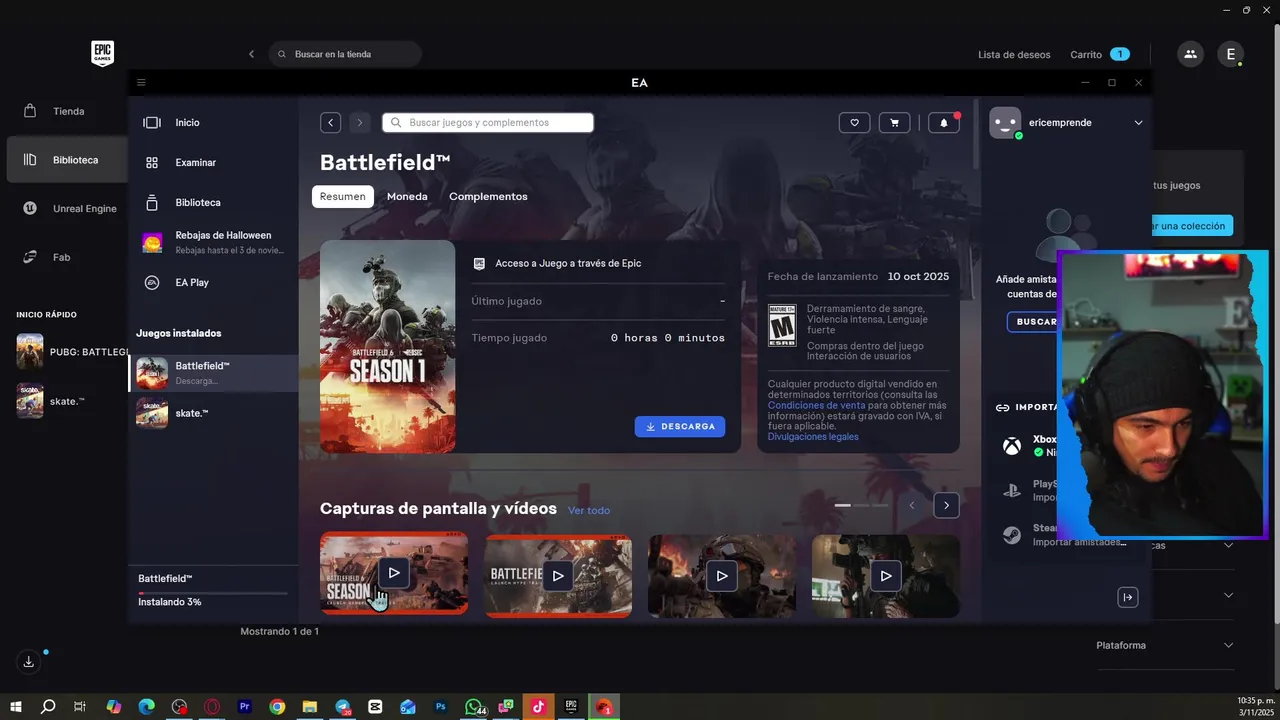
Task: Select the Complementos tab
Action: [x=488, y=196]
